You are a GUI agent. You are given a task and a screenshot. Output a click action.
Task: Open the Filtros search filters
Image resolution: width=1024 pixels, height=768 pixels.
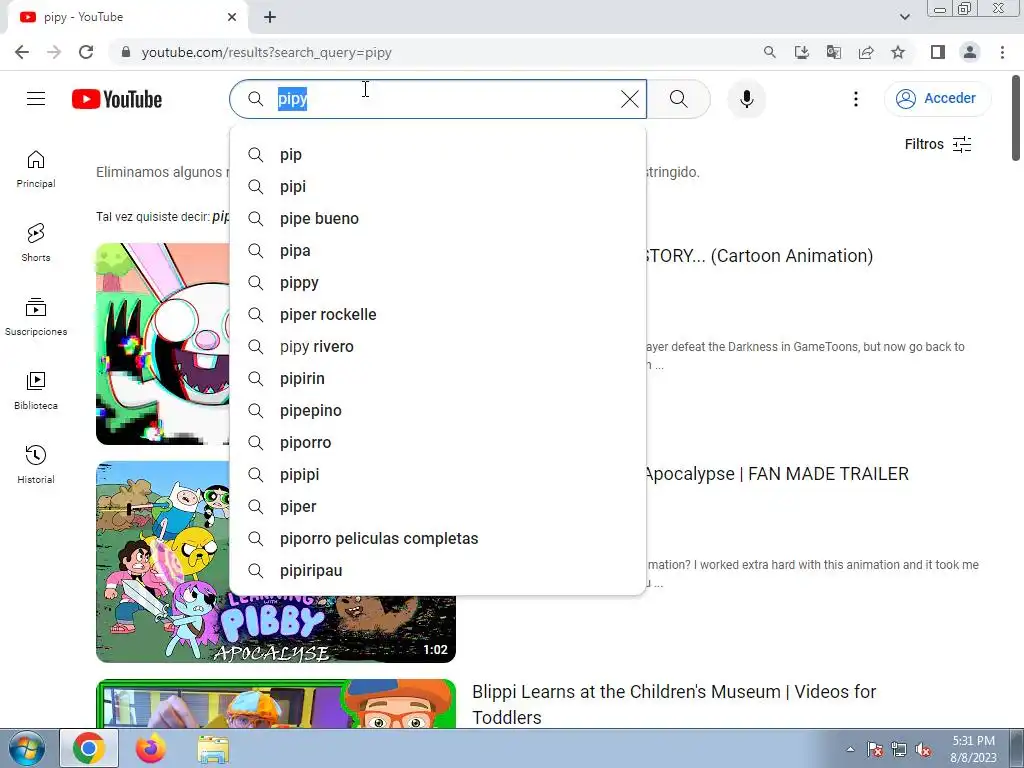pos(938,144)
